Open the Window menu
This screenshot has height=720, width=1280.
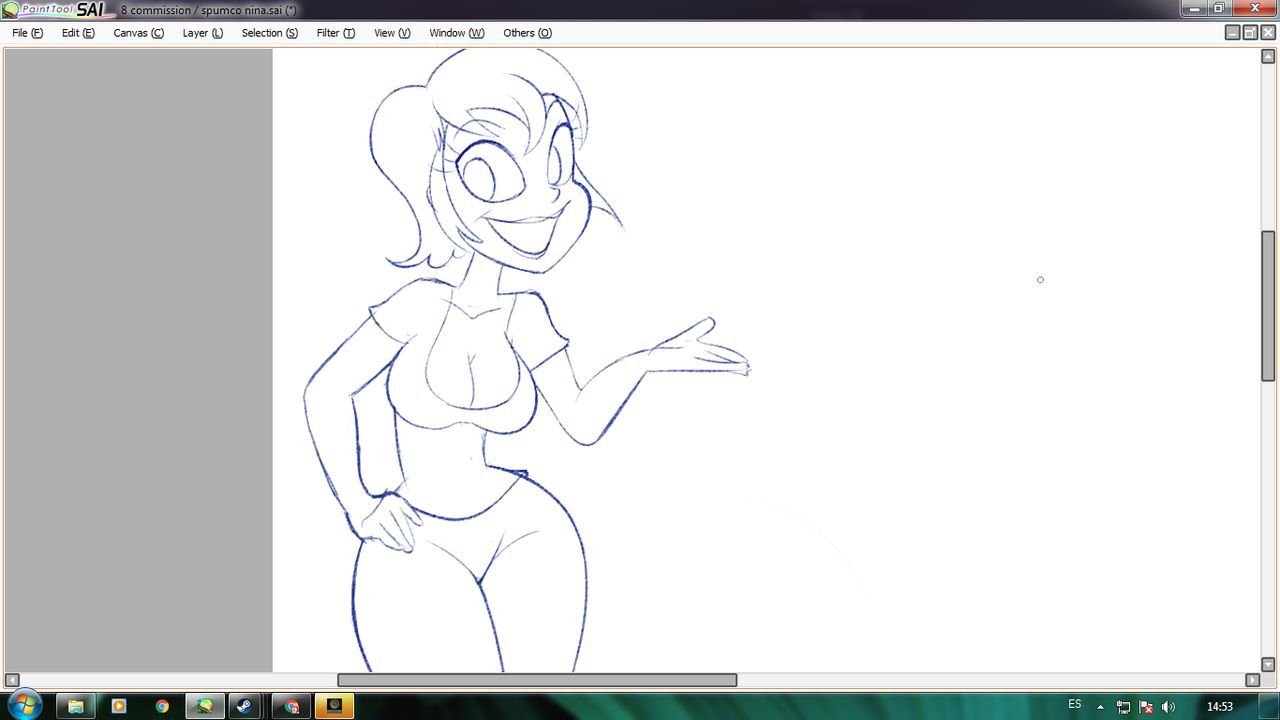456,33
